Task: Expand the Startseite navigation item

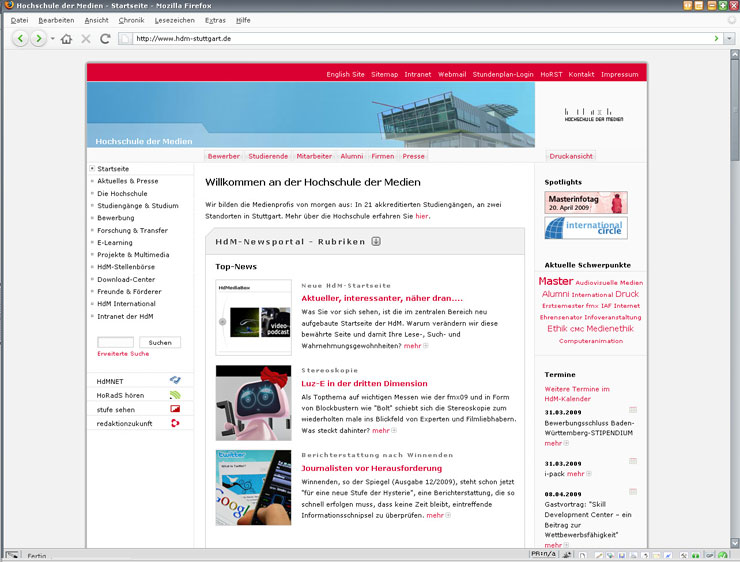Action: coord(92,168)
